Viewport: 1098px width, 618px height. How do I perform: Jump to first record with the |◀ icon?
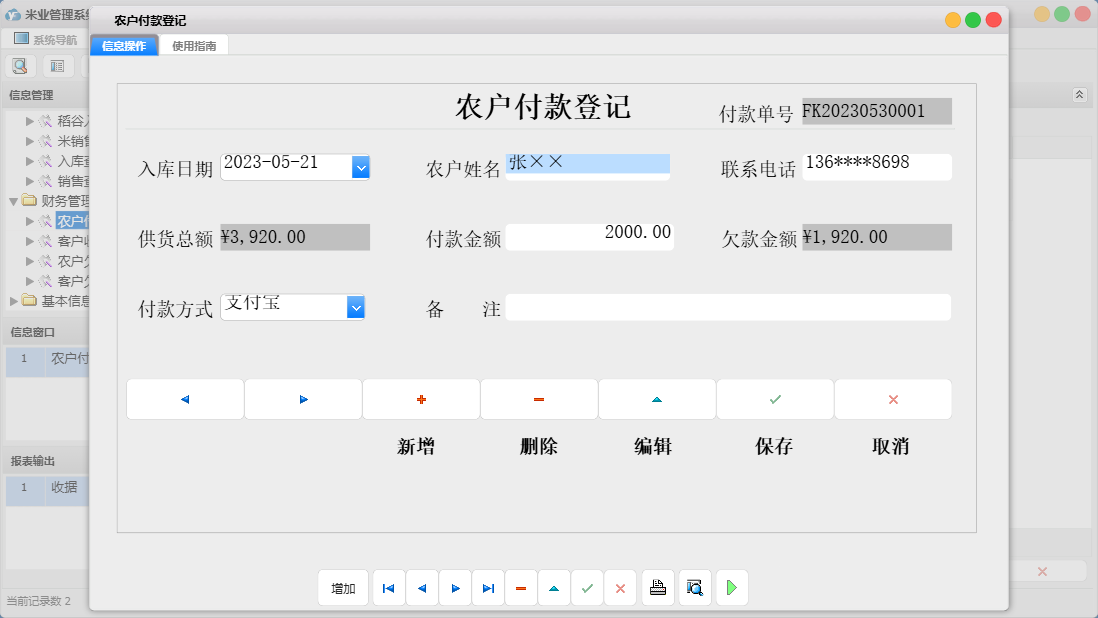pyautogui.click(x=388, y=588)
